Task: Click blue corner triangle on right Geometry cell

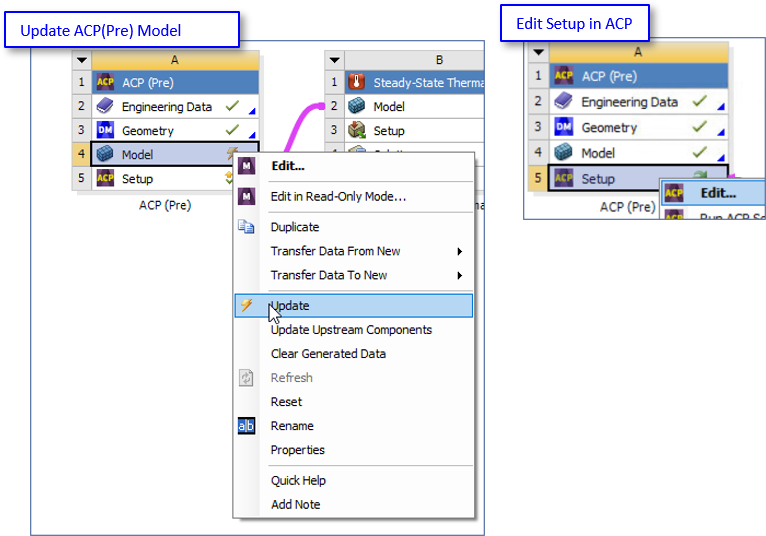Action: pyautogui.click(x=721, y=132)
